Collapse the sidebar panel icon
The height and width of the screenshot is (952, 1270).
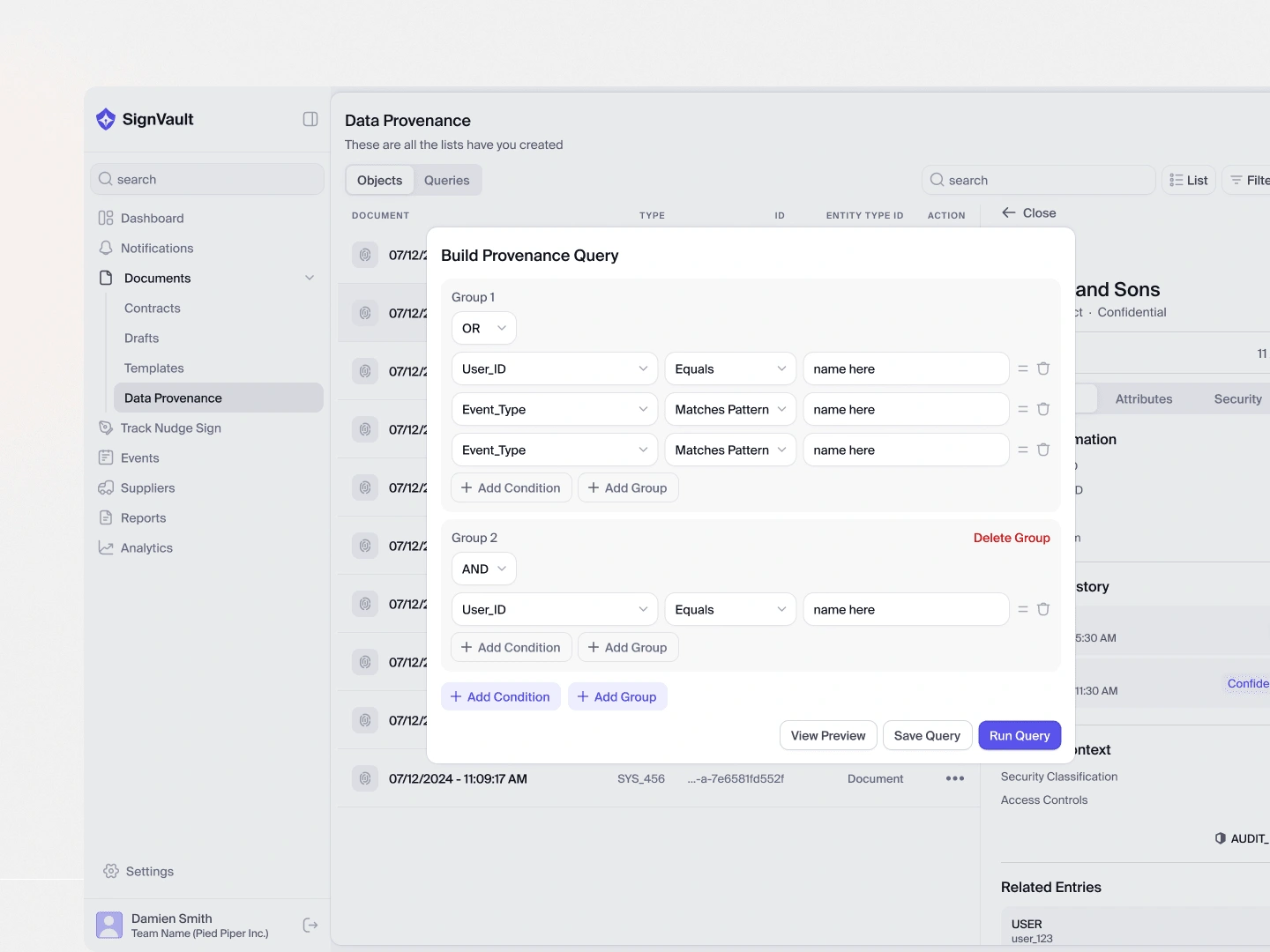pos(310,119)
